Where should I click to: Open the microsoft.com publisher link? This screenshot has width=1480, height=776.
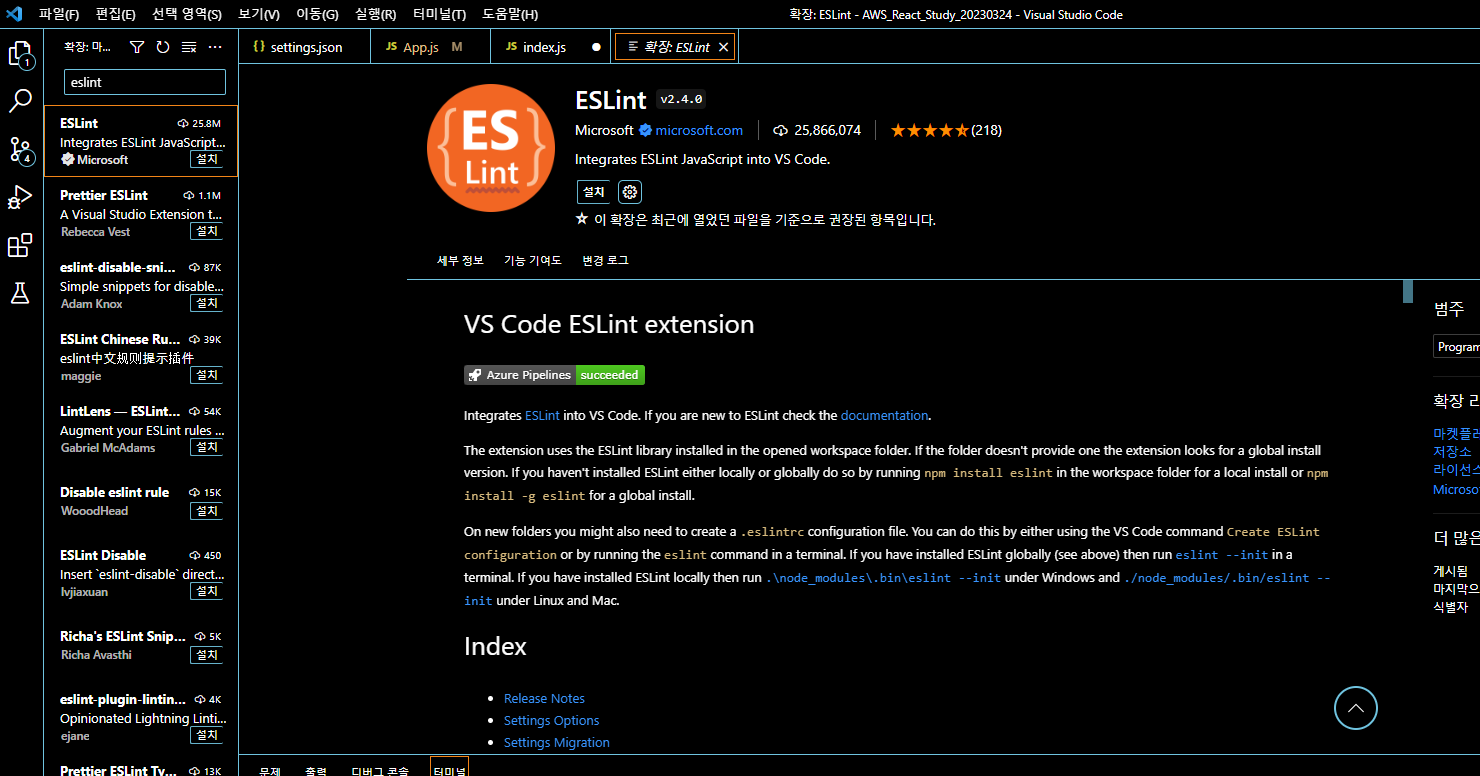[x=699, y=130]
